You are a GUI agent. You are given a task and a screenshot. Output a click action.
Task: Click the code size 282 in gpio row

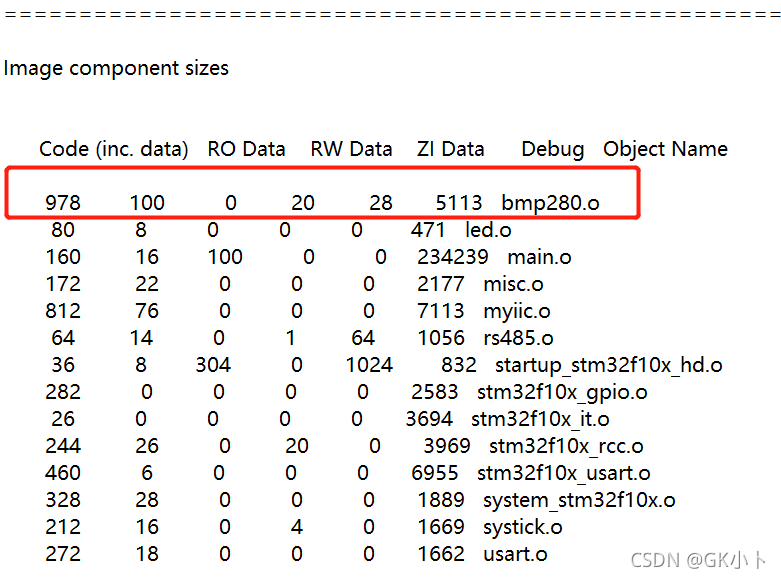(x=63, y=392)
